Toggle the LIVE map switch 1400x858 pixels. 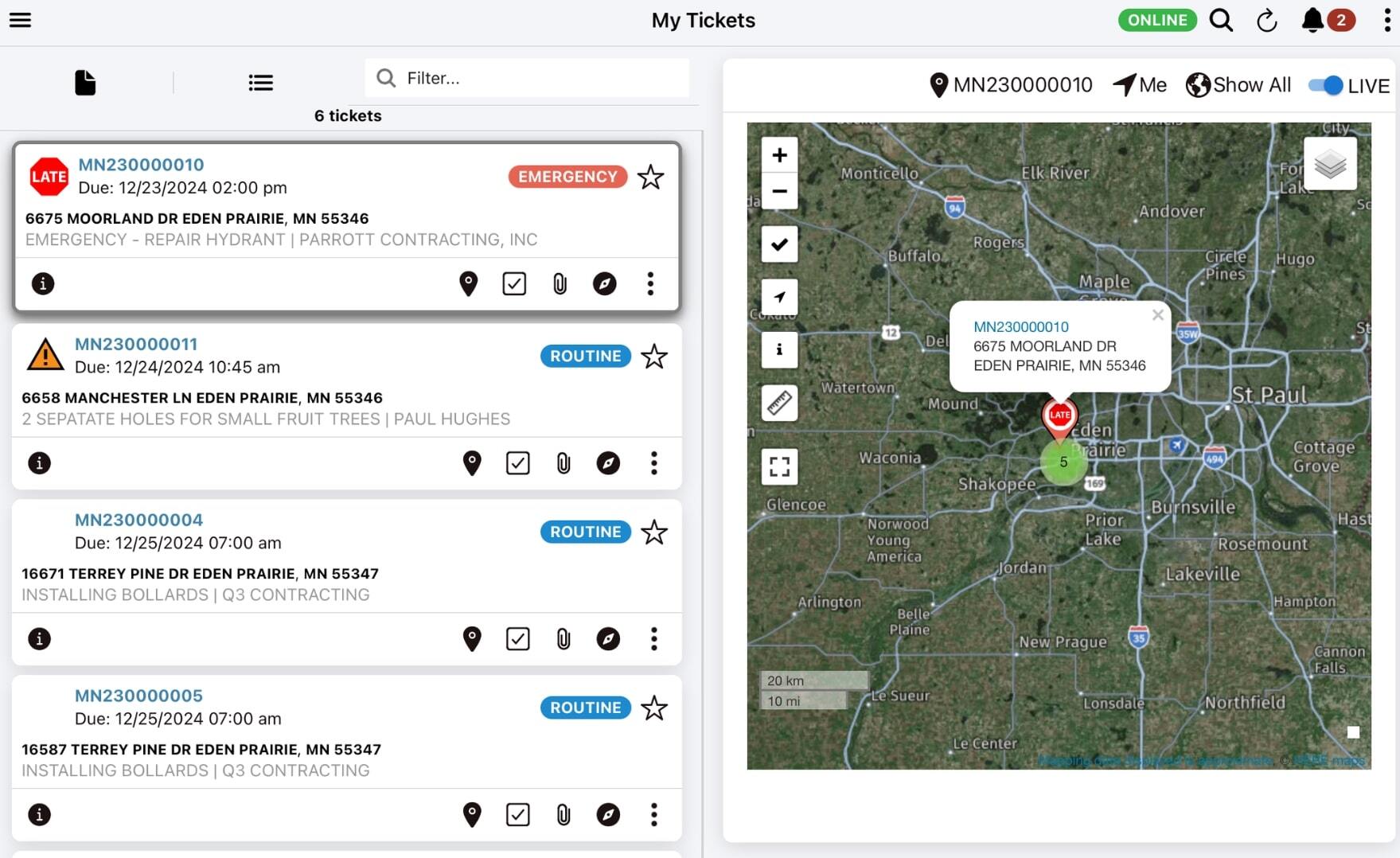click(1326, 85)
